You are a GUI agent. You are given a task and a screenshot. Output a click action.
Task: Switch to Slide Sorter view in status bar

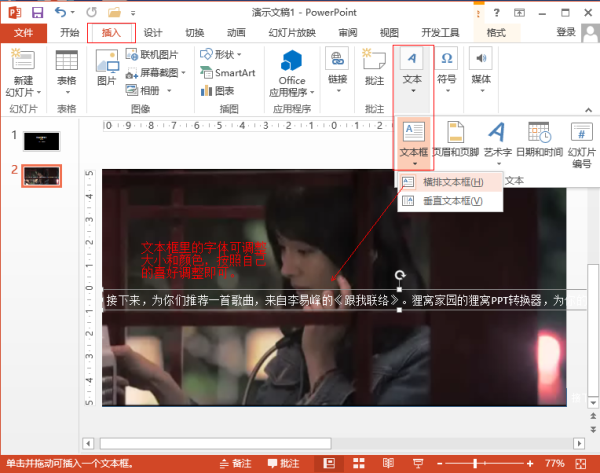(x=359, y=463)
